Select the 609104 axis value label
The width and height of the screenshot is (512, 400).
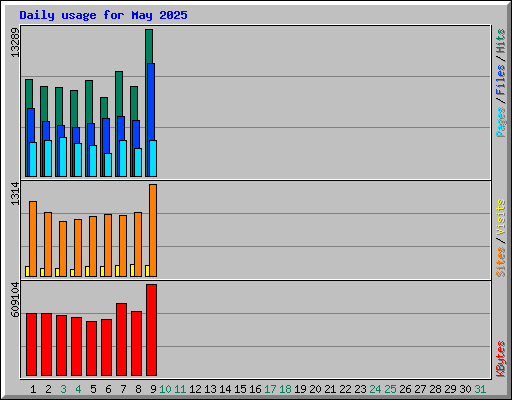[15, 300]
